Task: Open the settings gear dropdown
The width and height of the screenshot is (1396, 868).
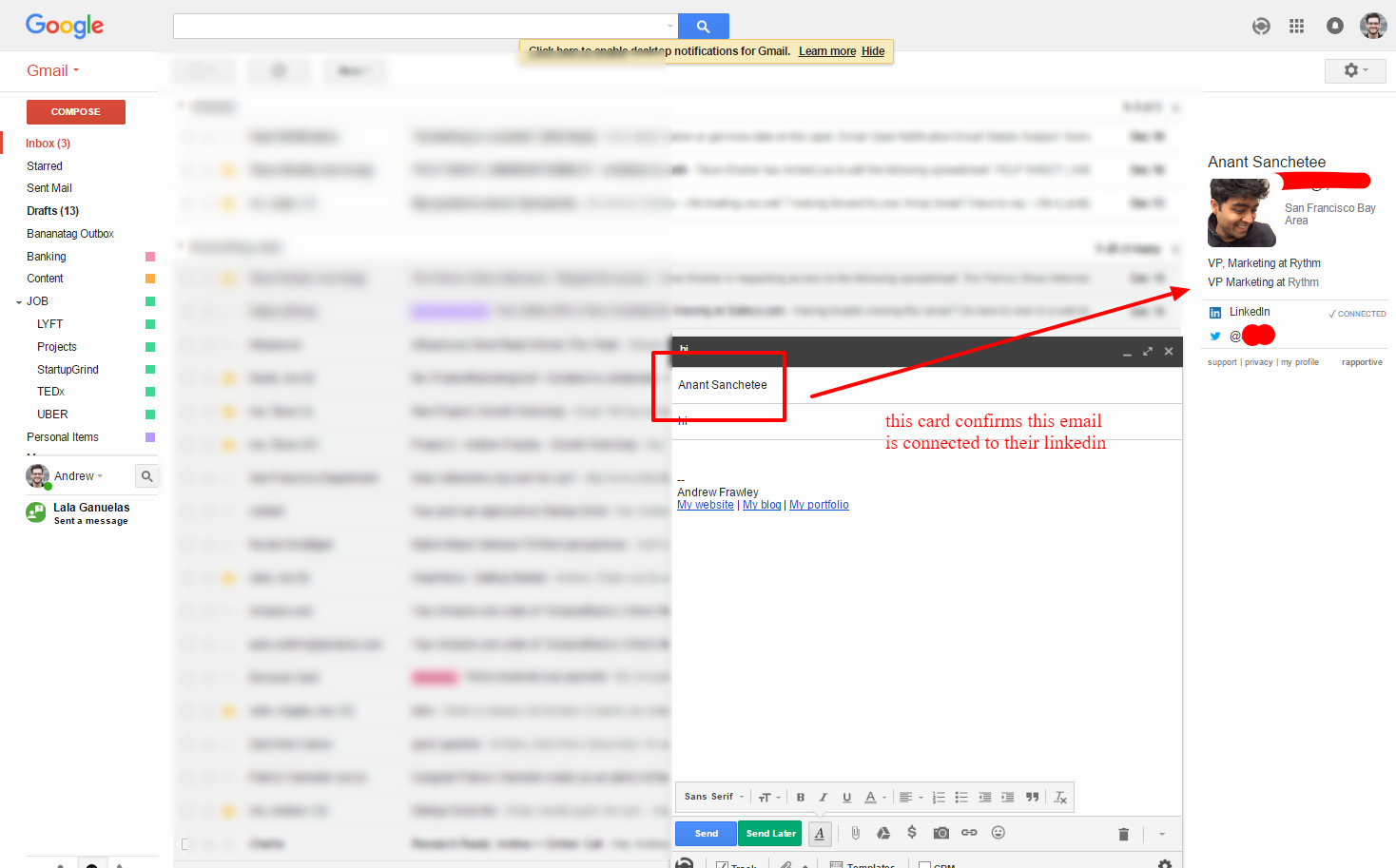Action: (x=1355, y=71)
